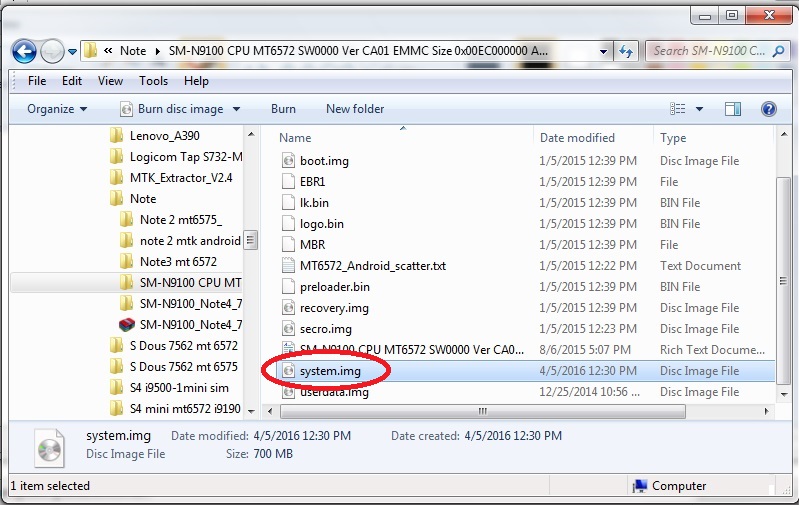Viewport: 799px width, 505px height.
Task: Select the Note folder in tree
Action: tap(133, 199)
